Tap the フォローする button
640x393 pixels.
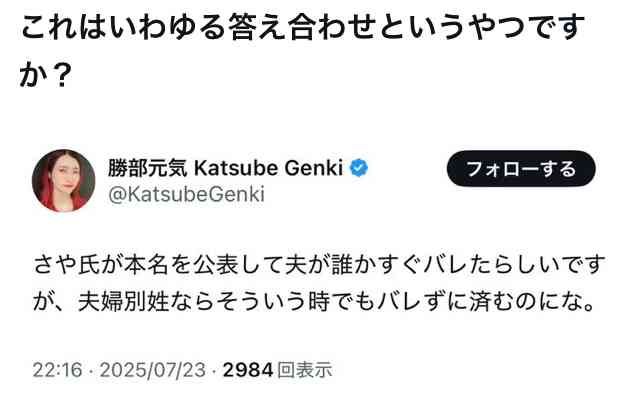521,169
